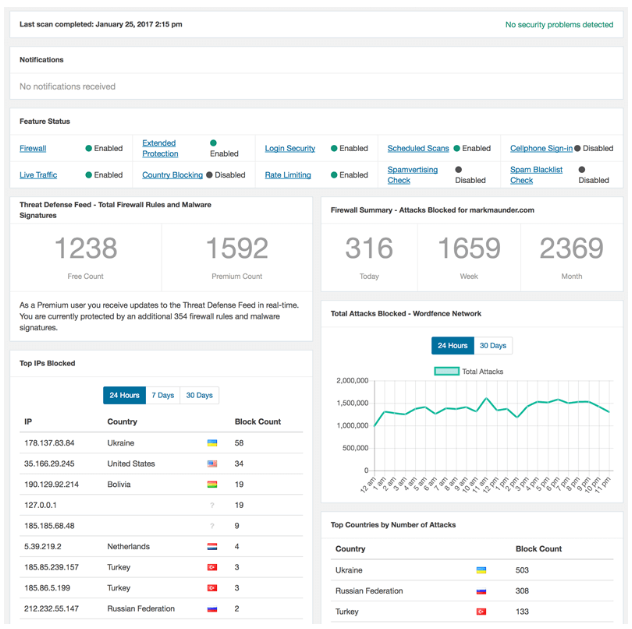The width and height of the screenshot is (632, 629).
Task: Click Ukraine flag in Top Countries table
Action: [x=481, y=570]
